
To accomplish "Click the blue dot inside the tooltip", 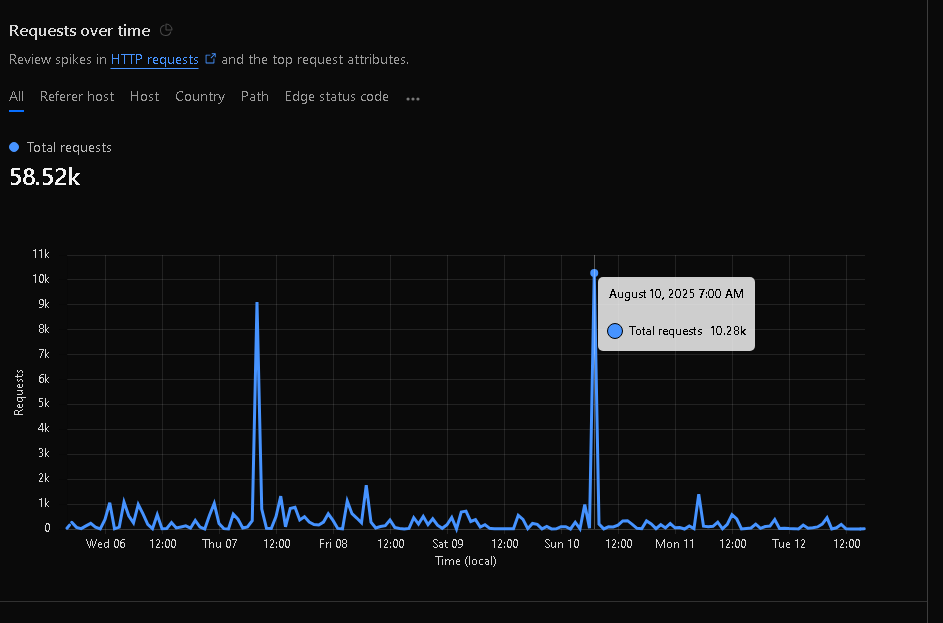I will [615, 331].
